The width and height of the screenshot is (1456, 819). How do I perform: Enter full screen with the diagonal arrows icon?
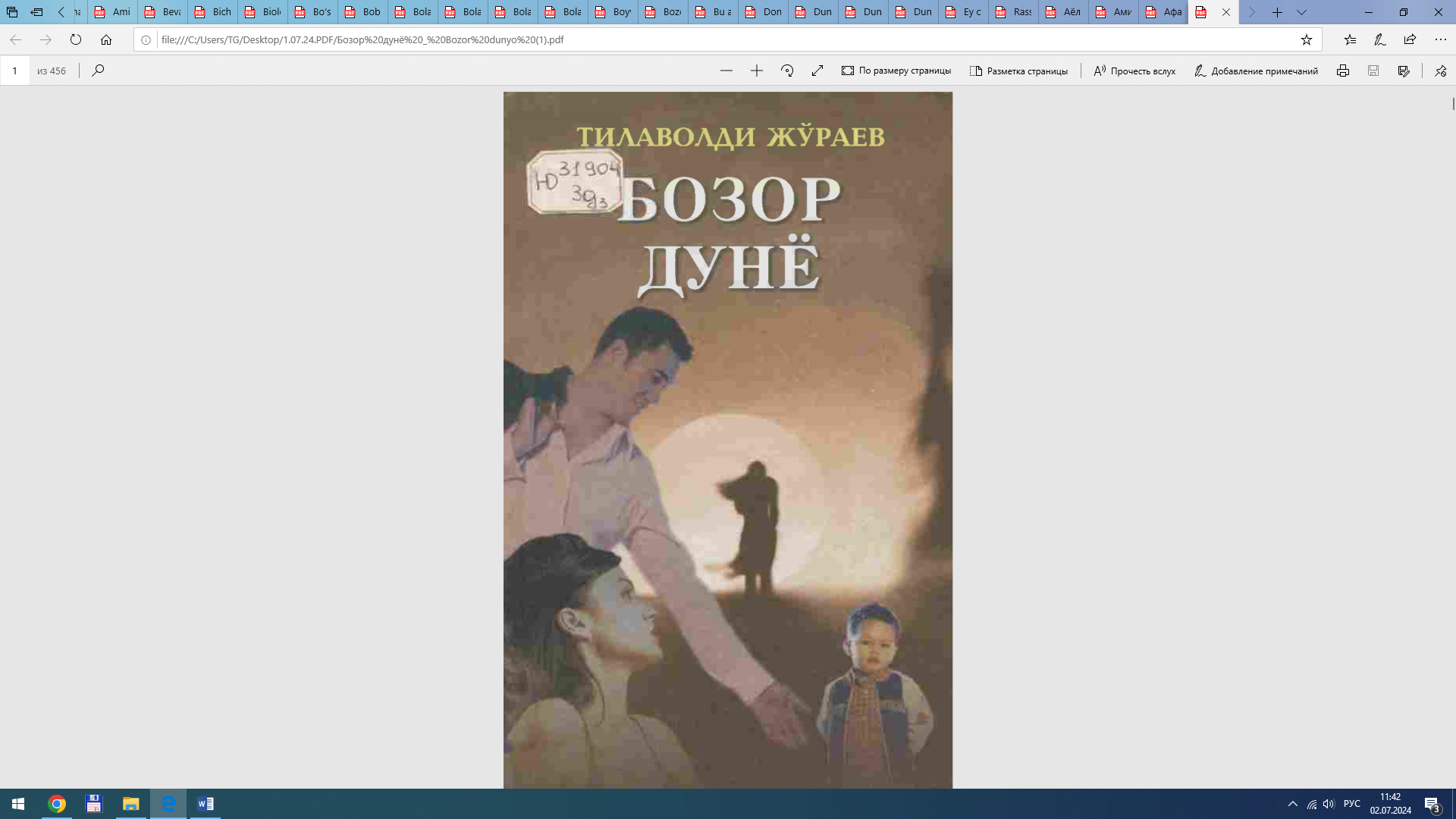(817, 71)
